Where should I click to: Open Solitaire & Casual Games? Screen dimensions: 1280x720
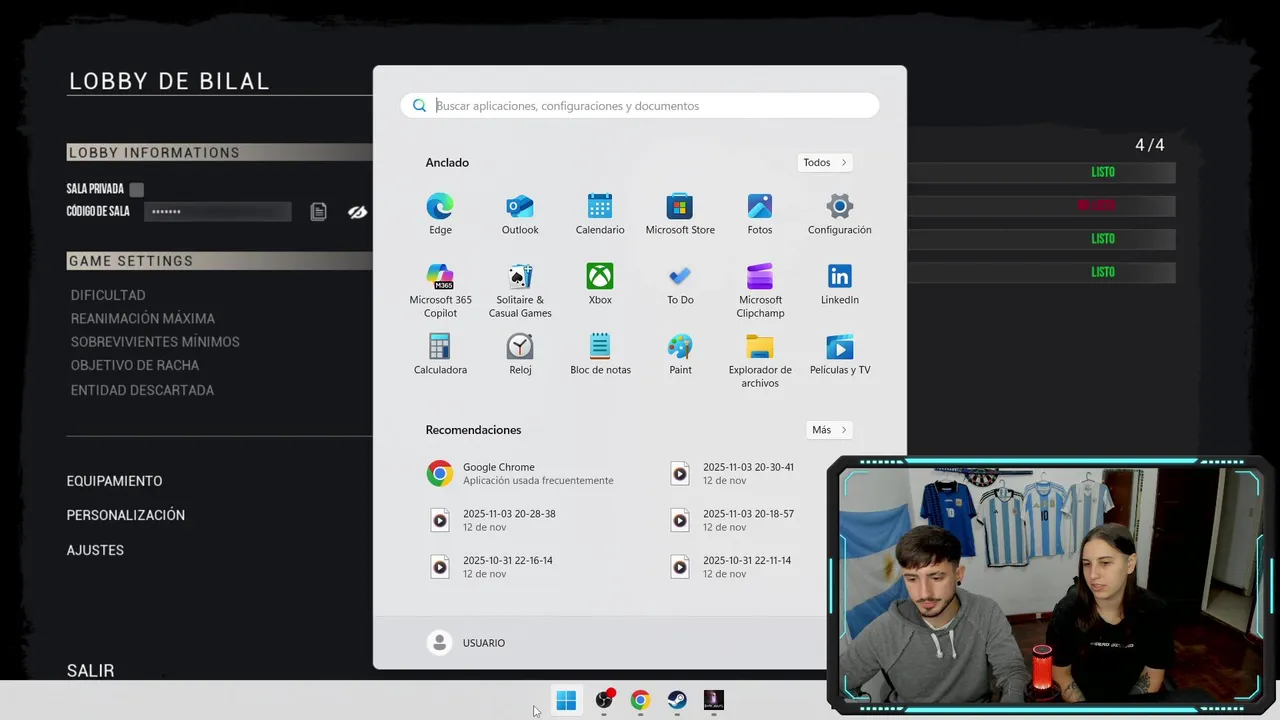pos(520,290)
